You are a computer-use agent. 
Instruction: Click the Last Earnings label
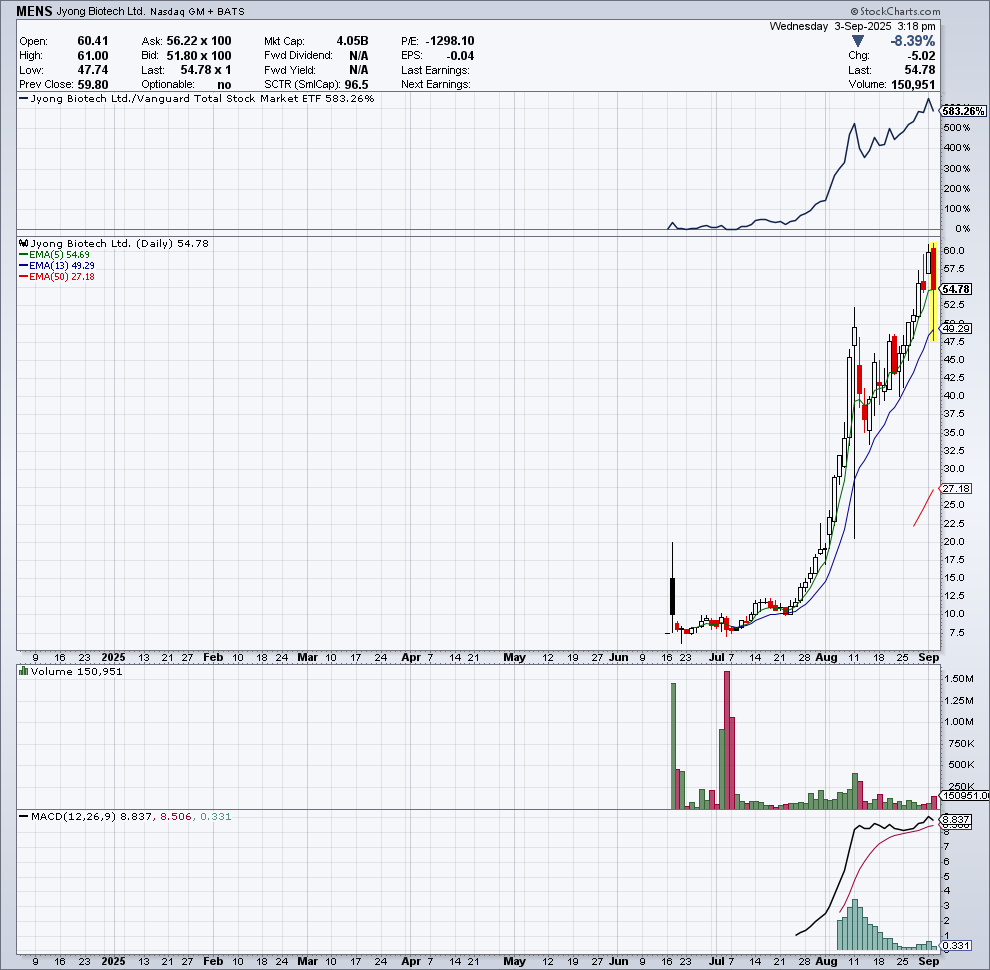436,70
